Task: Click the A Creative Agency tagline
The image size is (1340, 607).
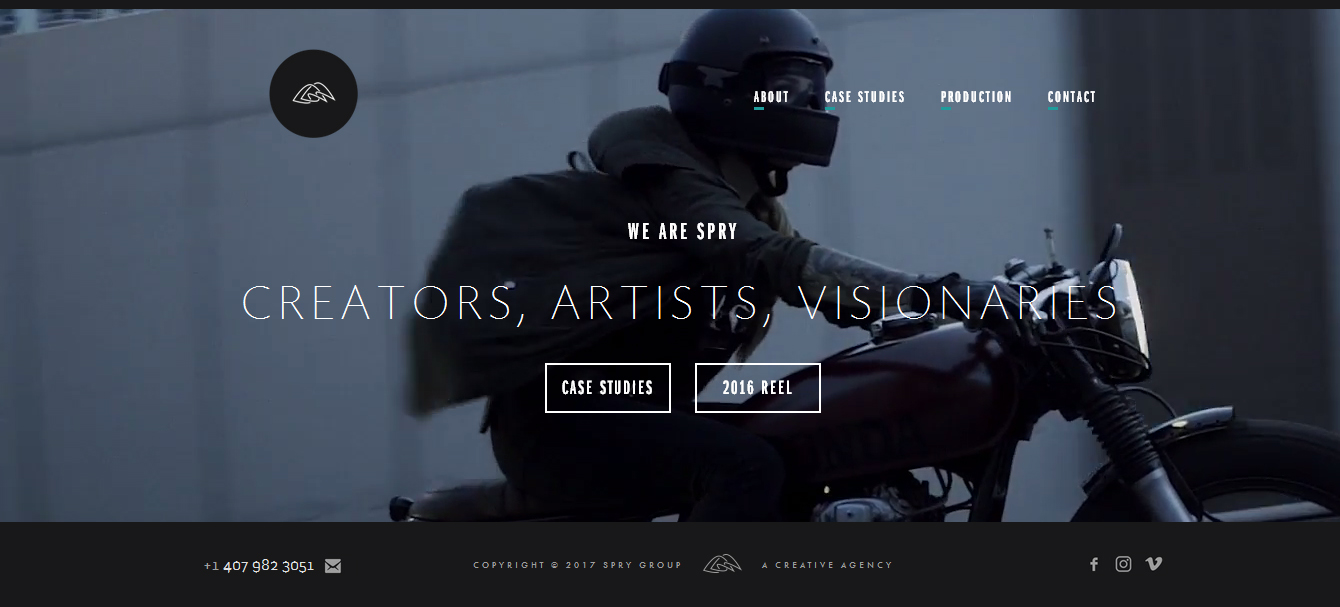Action: tap(827, 565)
